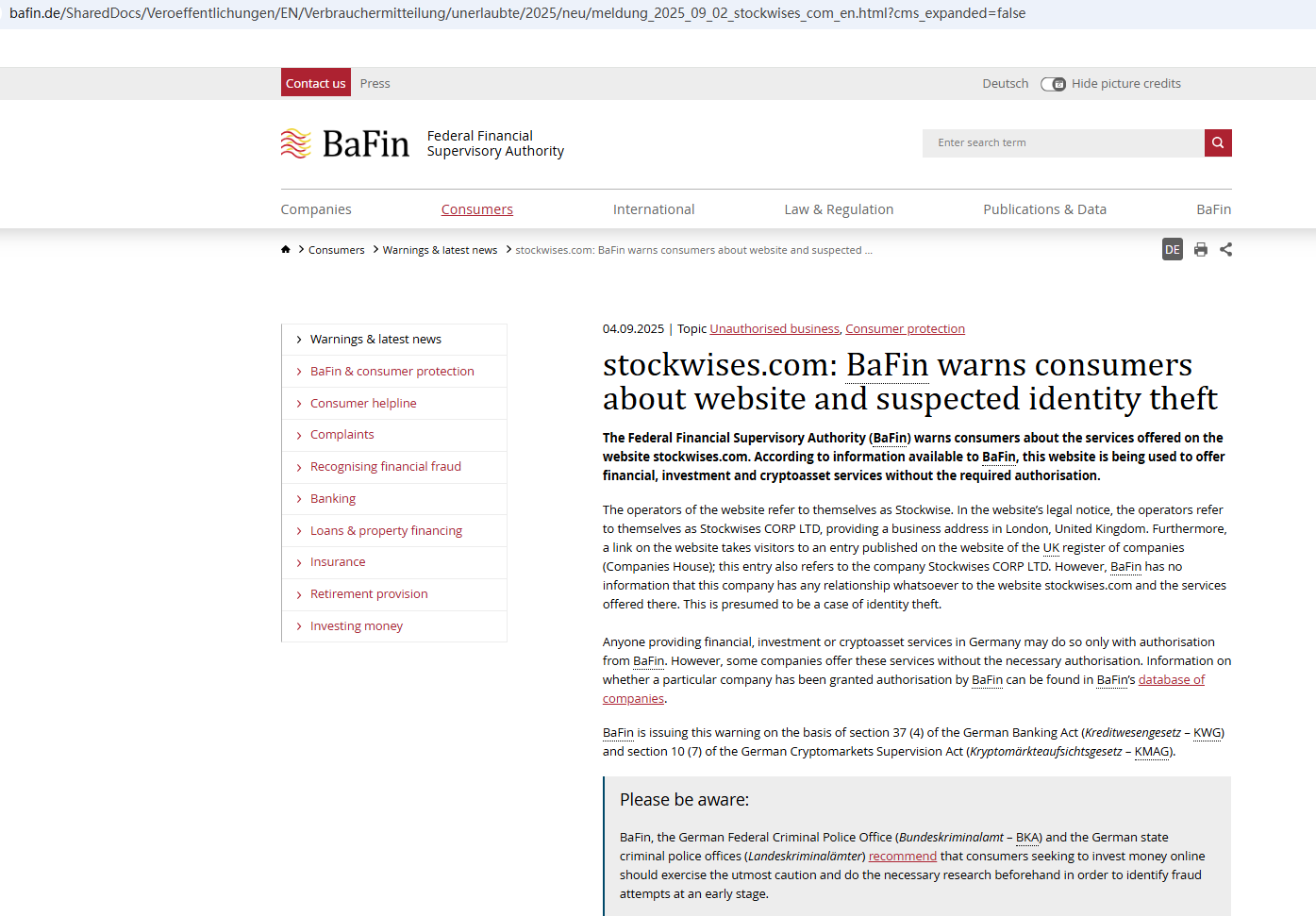Image resolution: width=1316 pixels, height=916 pixels.
Task: Click 'Federal Financial Supervisory Authority' header text
Action: 495,143
